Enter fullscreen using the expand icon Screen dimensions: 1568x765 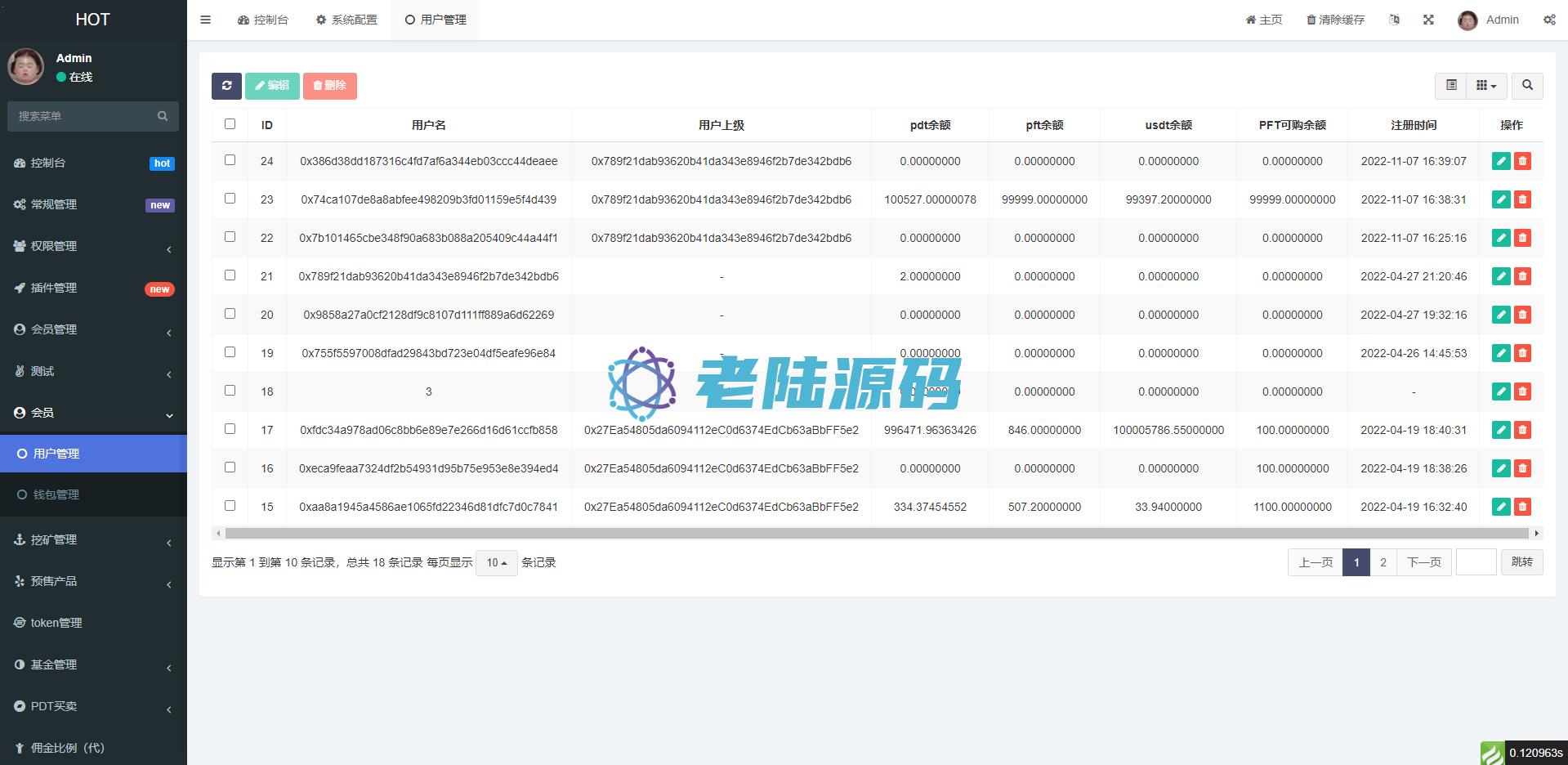pyautogui.click(x=1428, y=20)
